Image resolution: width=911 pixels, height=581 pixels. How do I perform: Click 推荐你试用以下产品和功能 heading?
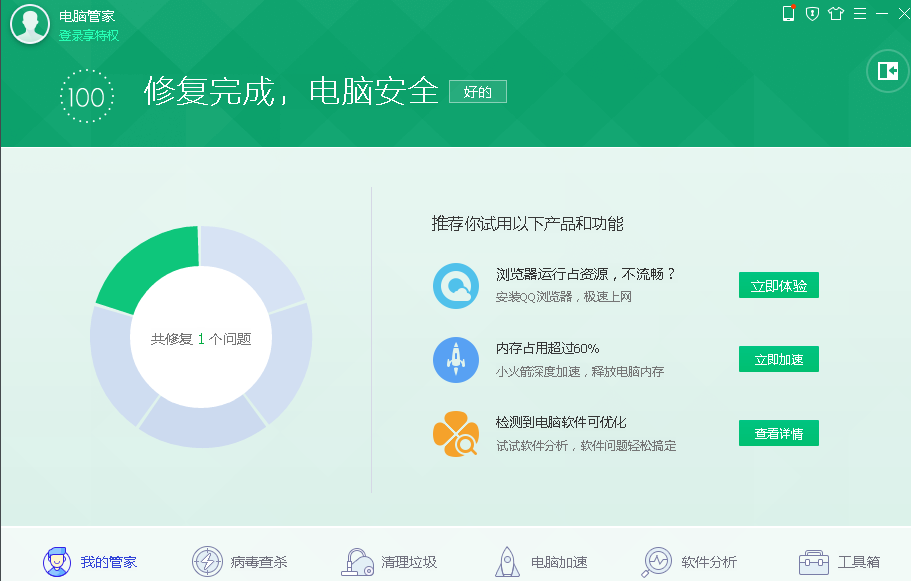coord(528,224)
